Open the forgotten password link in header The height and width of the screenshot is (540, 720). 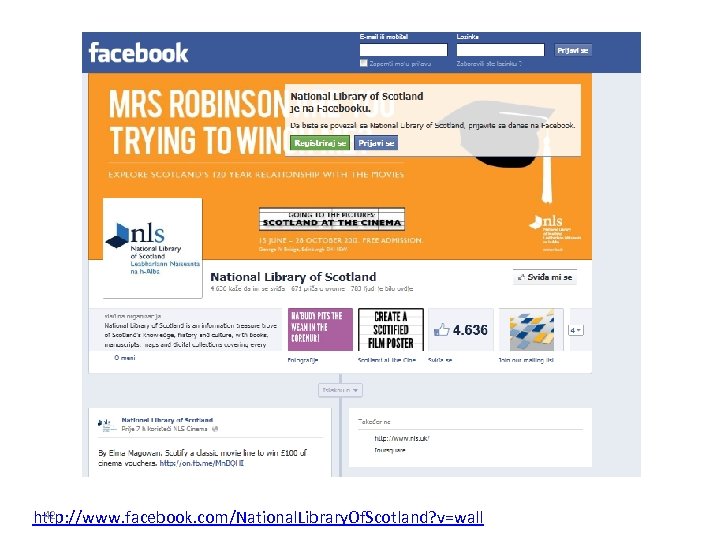[489, 64]
